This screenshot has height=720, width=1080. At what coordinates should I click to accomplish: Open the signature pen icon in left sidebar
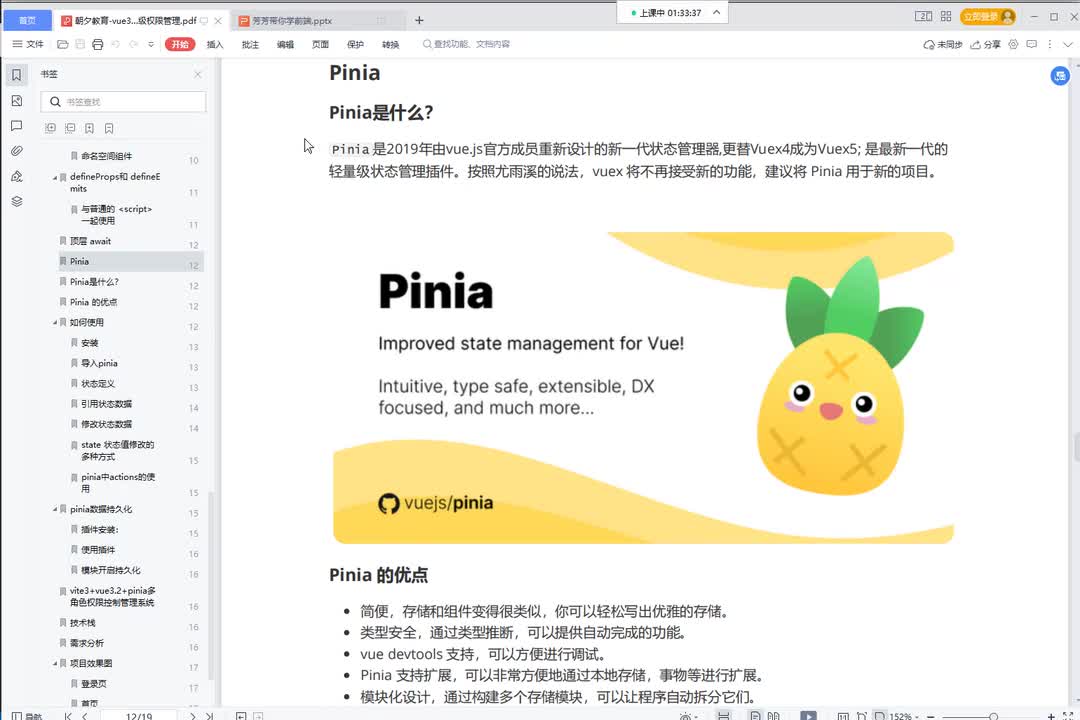(17, 176)
